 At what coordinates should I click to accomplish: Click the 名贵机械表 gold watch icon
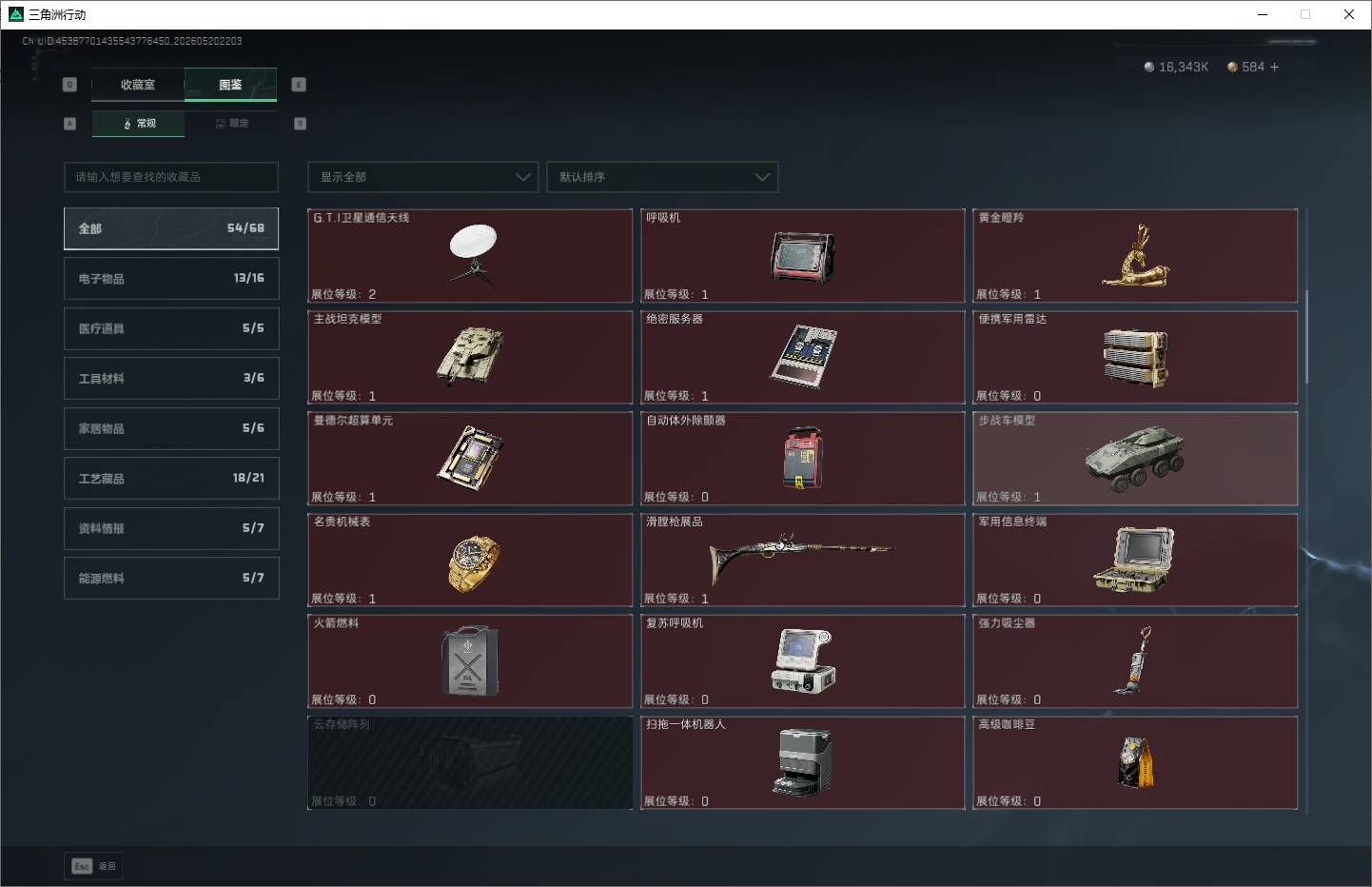473,562
